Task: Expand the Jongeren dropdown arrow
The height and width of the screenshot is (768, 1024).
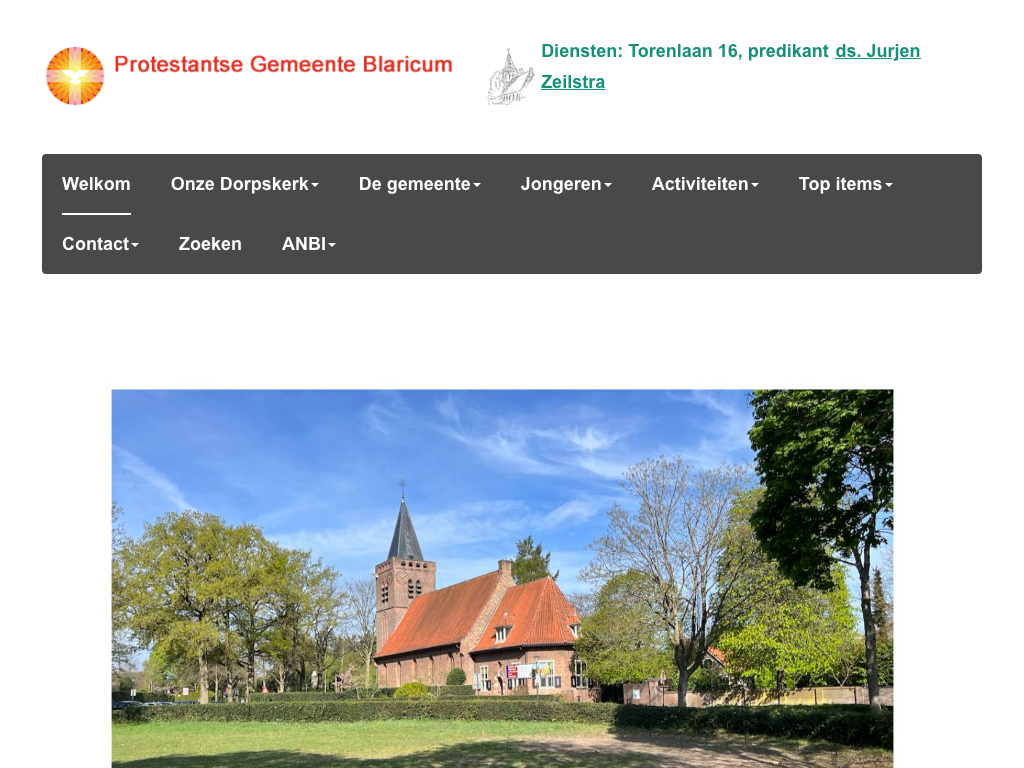Action: point(608,185)
